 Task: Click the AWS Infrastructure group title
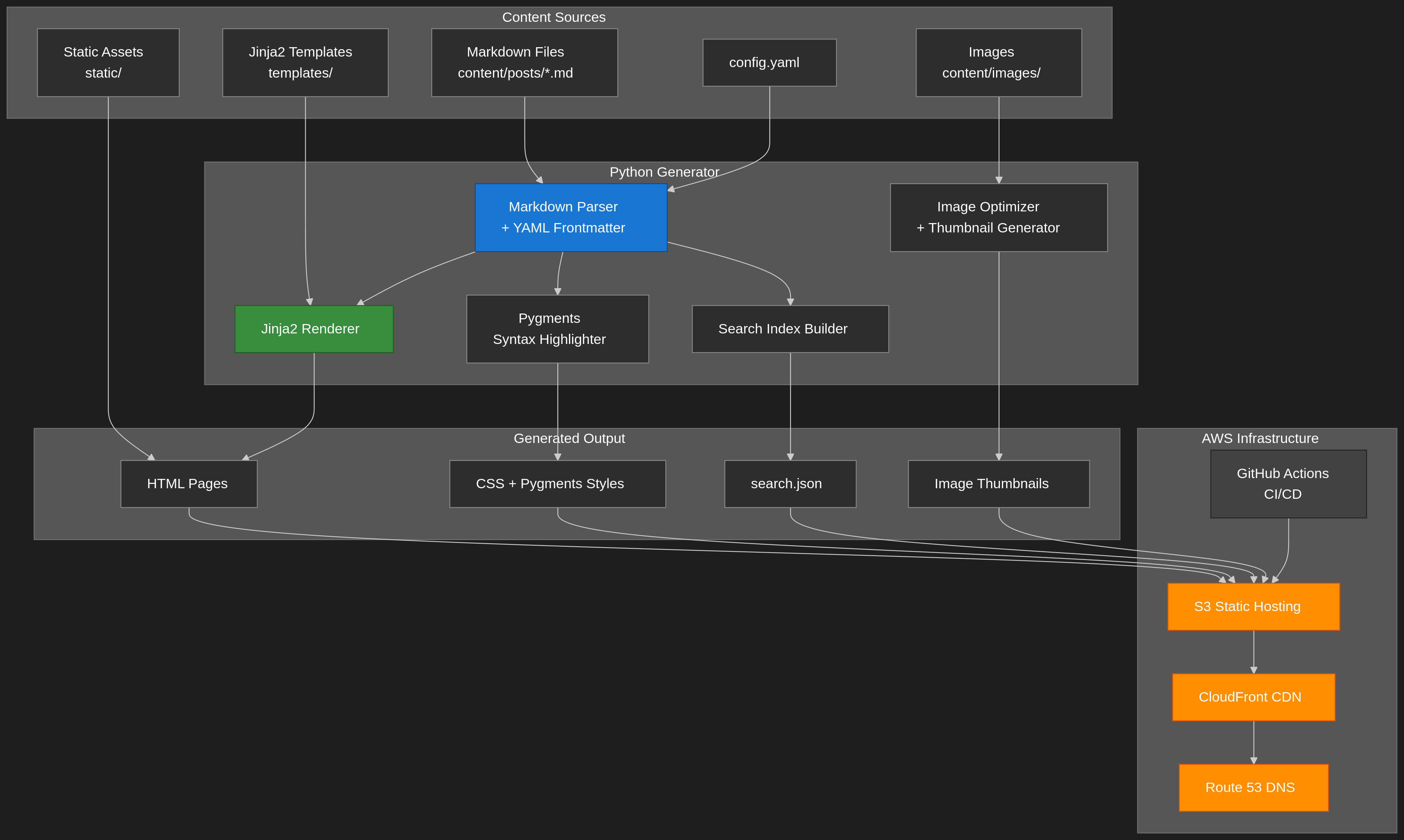[1260, 438]
